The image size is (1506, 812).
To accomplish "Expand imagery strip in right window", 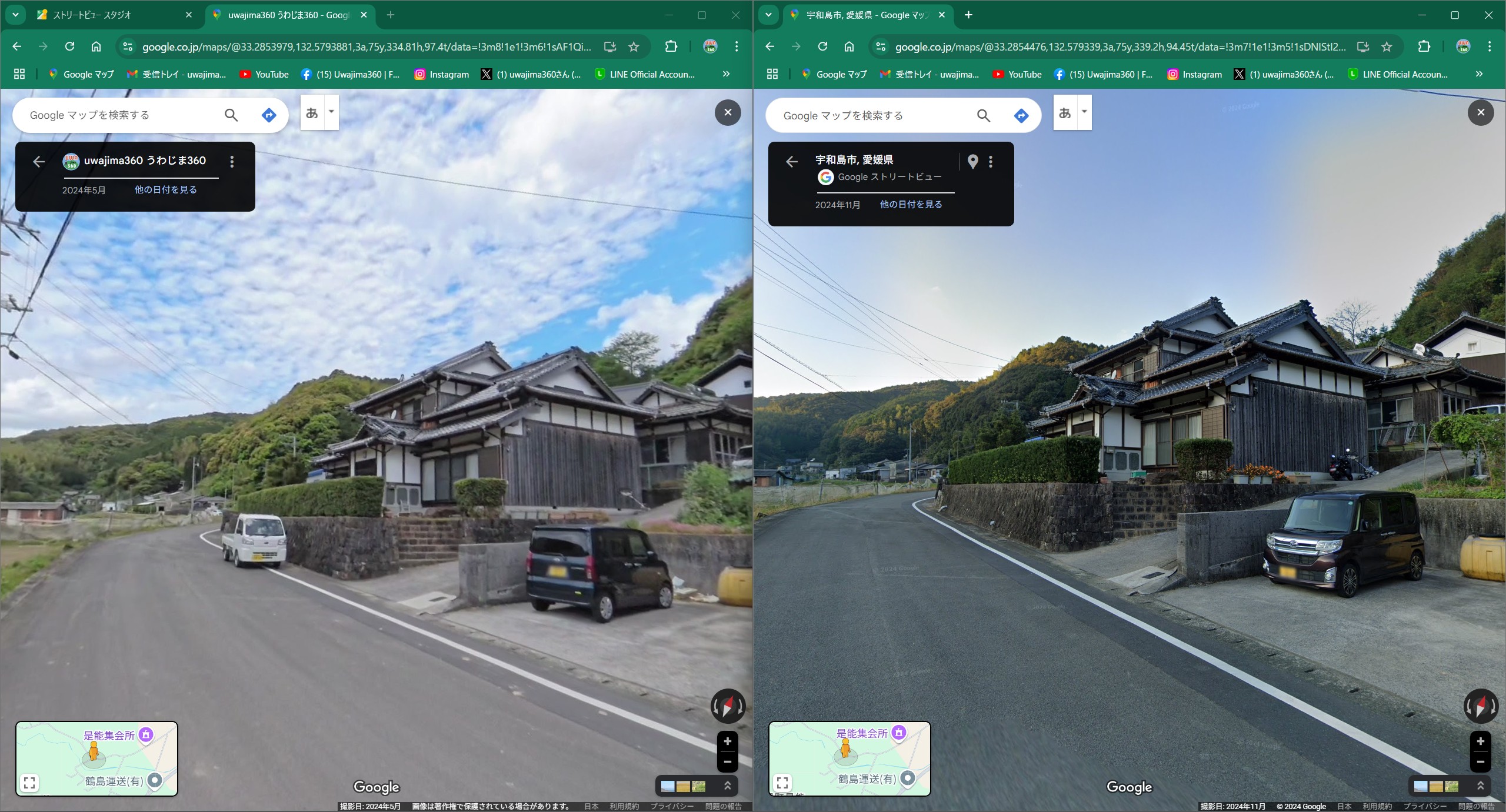I will pyautogui.click(x=1480, y=786).
